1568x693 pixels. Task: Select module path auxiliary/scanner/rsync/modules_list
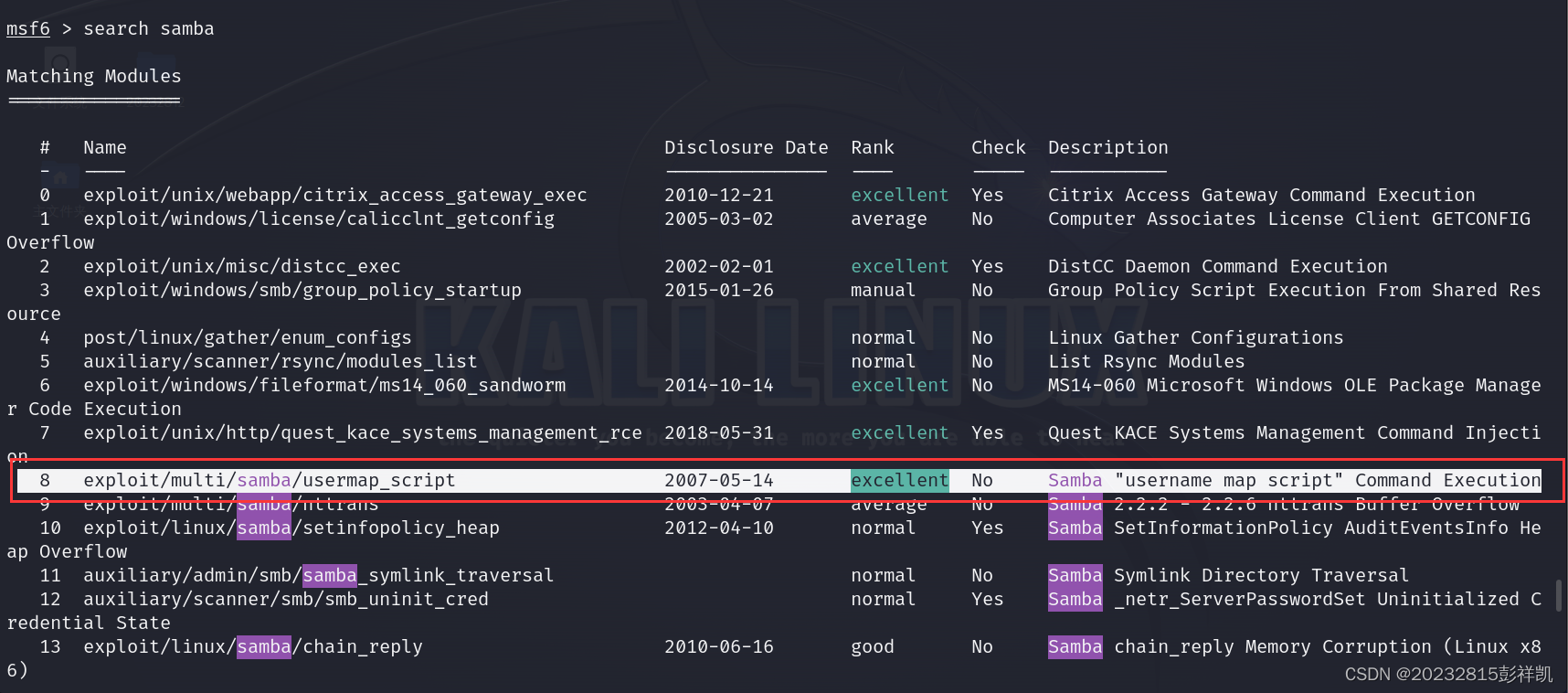pos(281,361)
